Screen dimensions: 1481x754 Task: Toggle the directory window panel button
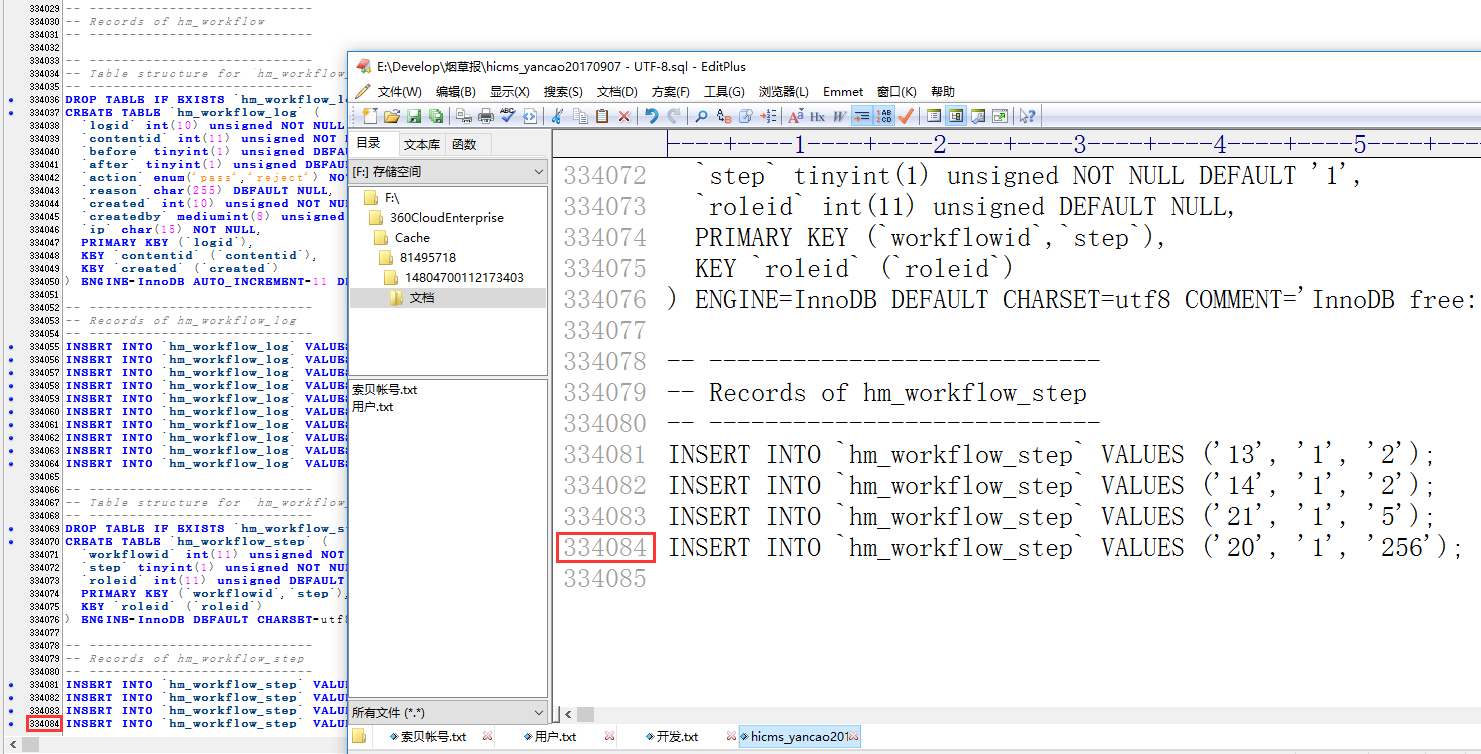955,117
